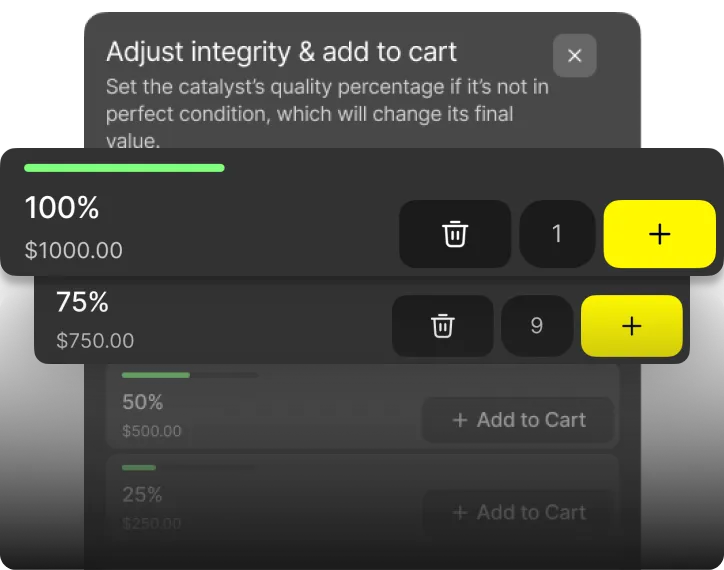Screen dimensions: 724x570
Task: Remove the 75% item using trash icon
Action: pyautogui.click(x=442, y=326)
